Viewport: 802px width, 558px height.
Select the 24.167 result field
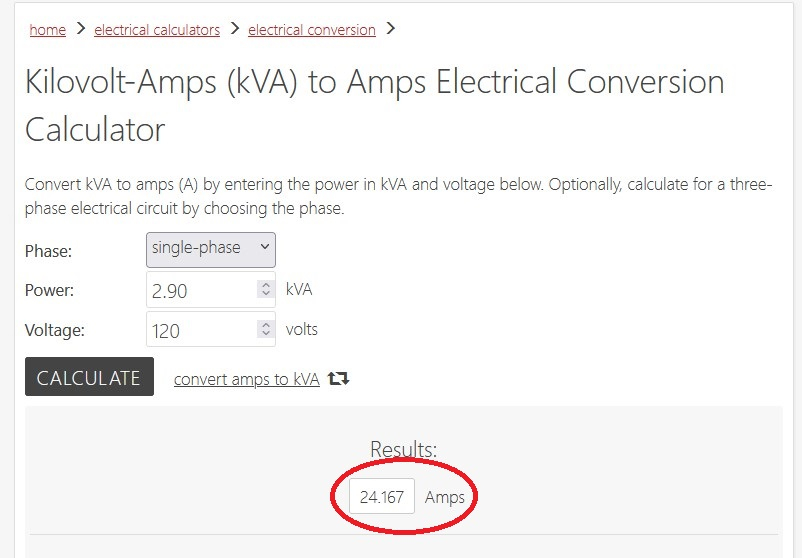381,497
